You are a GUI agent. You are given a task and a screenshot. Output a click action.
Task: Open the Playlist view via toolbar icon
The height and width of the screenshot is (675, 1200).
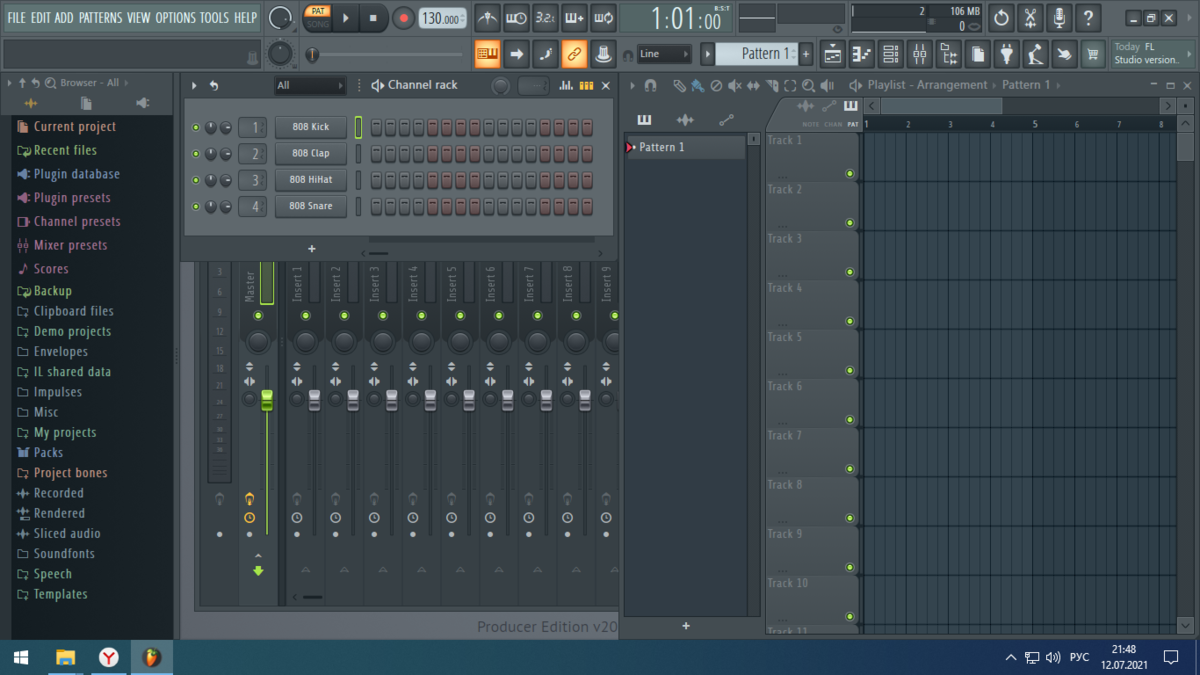[833, 53]
